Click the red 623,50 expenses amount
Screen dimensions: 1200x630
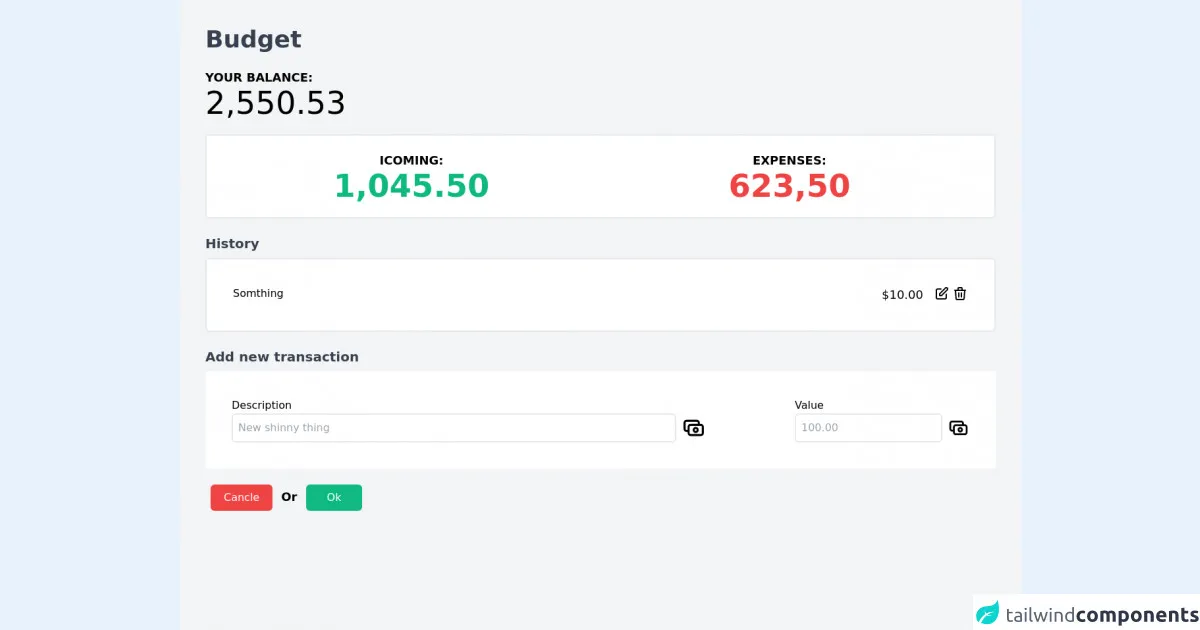[789, 186]
